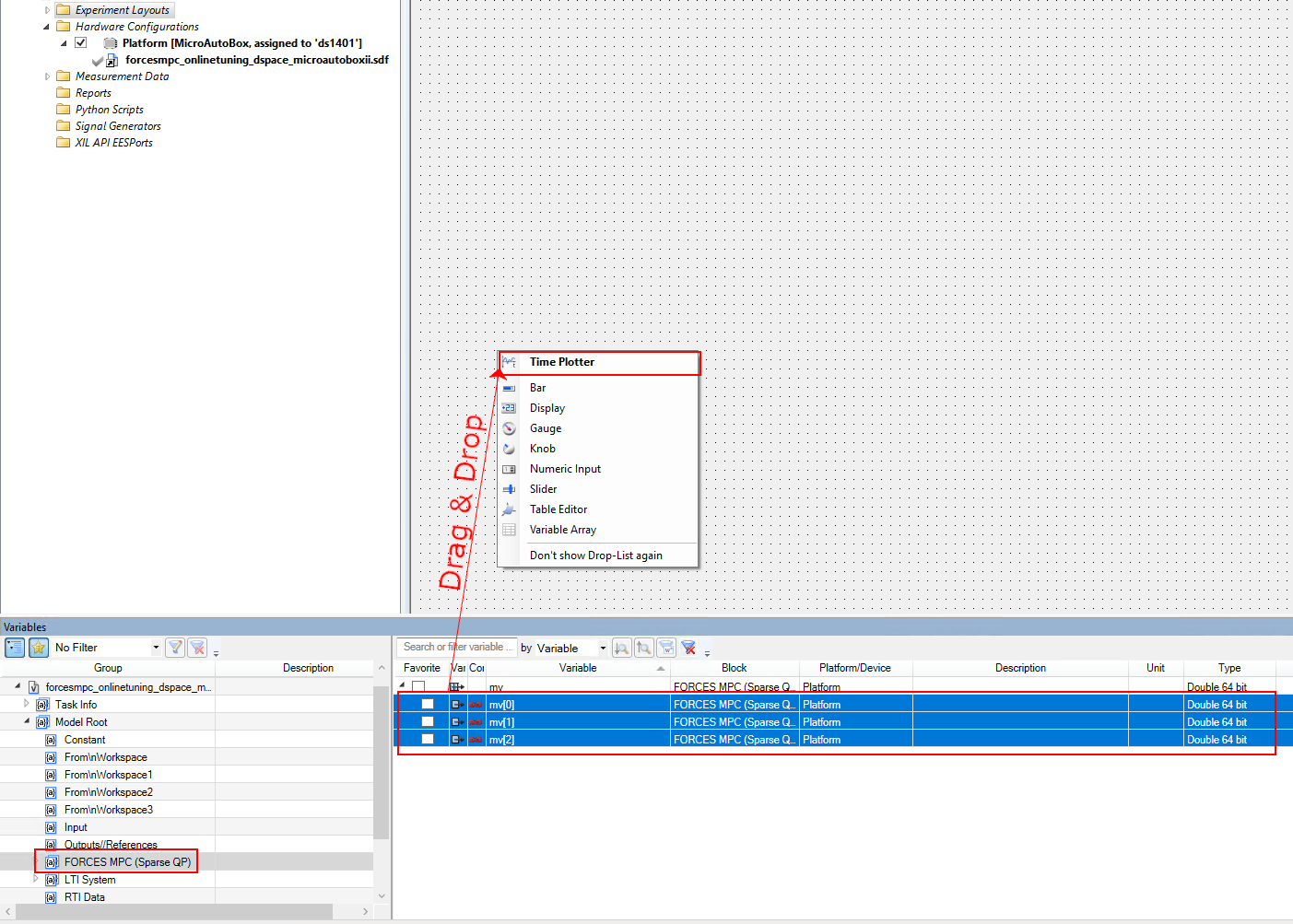Viewport: 1293px width, 924px height.
Task: Select Numeric Input from the drop list
Action: 565,469
